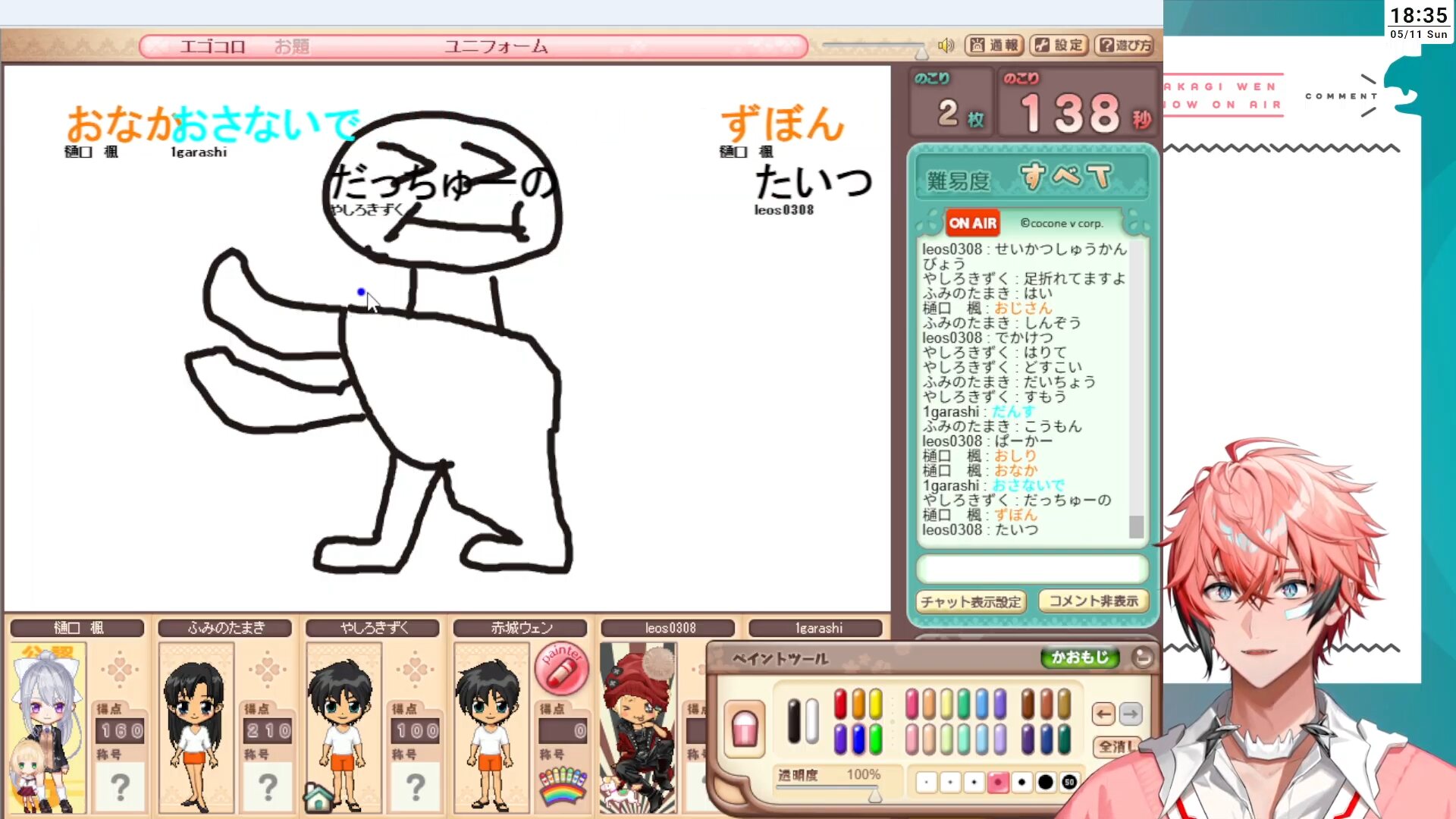Click the redo right arrow button
The width and height of the screenshot is (1456, 819).
(x=1130, y=714)
